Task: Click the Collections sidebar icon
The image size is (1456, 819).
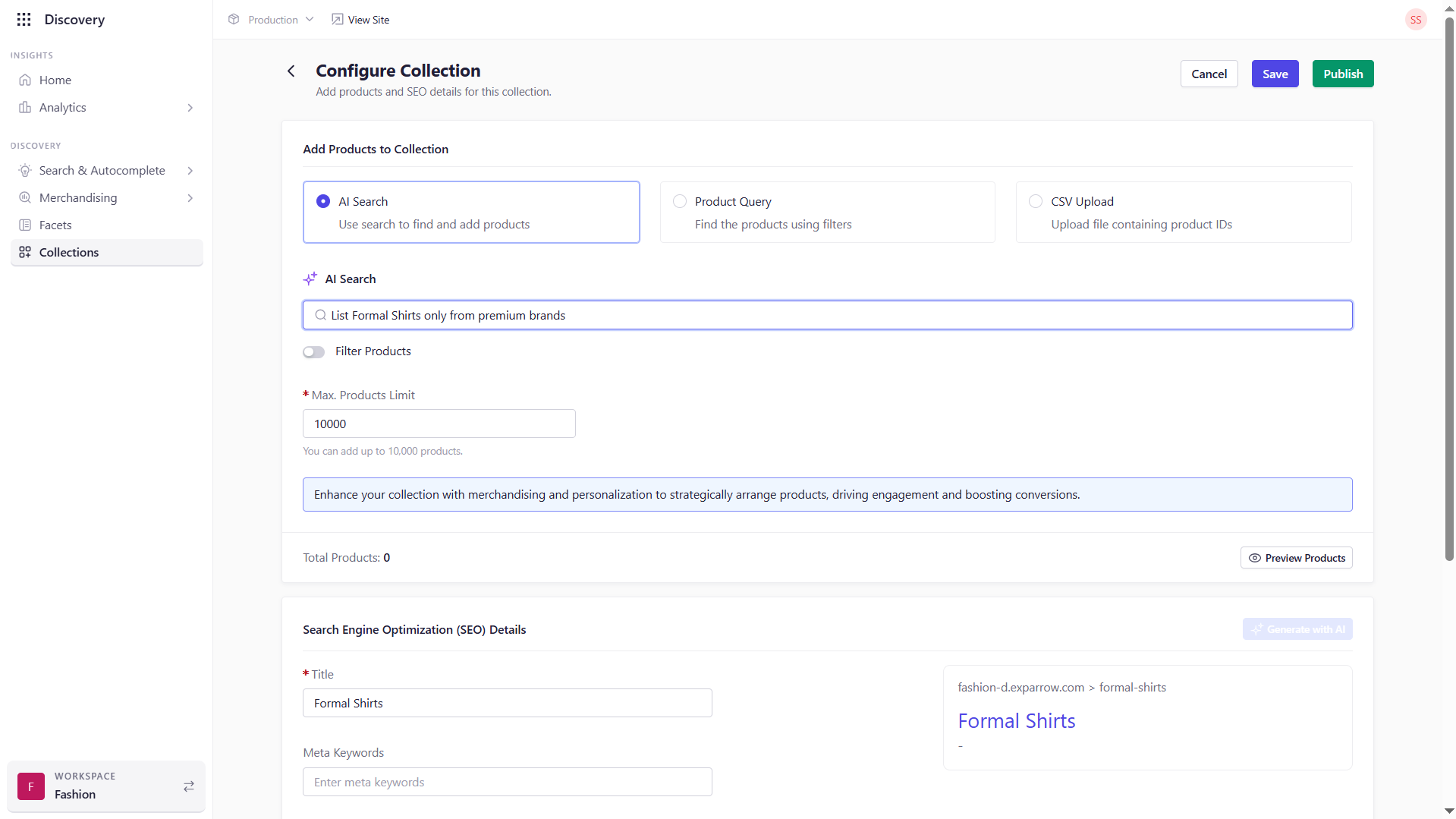Action: pos(25,253)
